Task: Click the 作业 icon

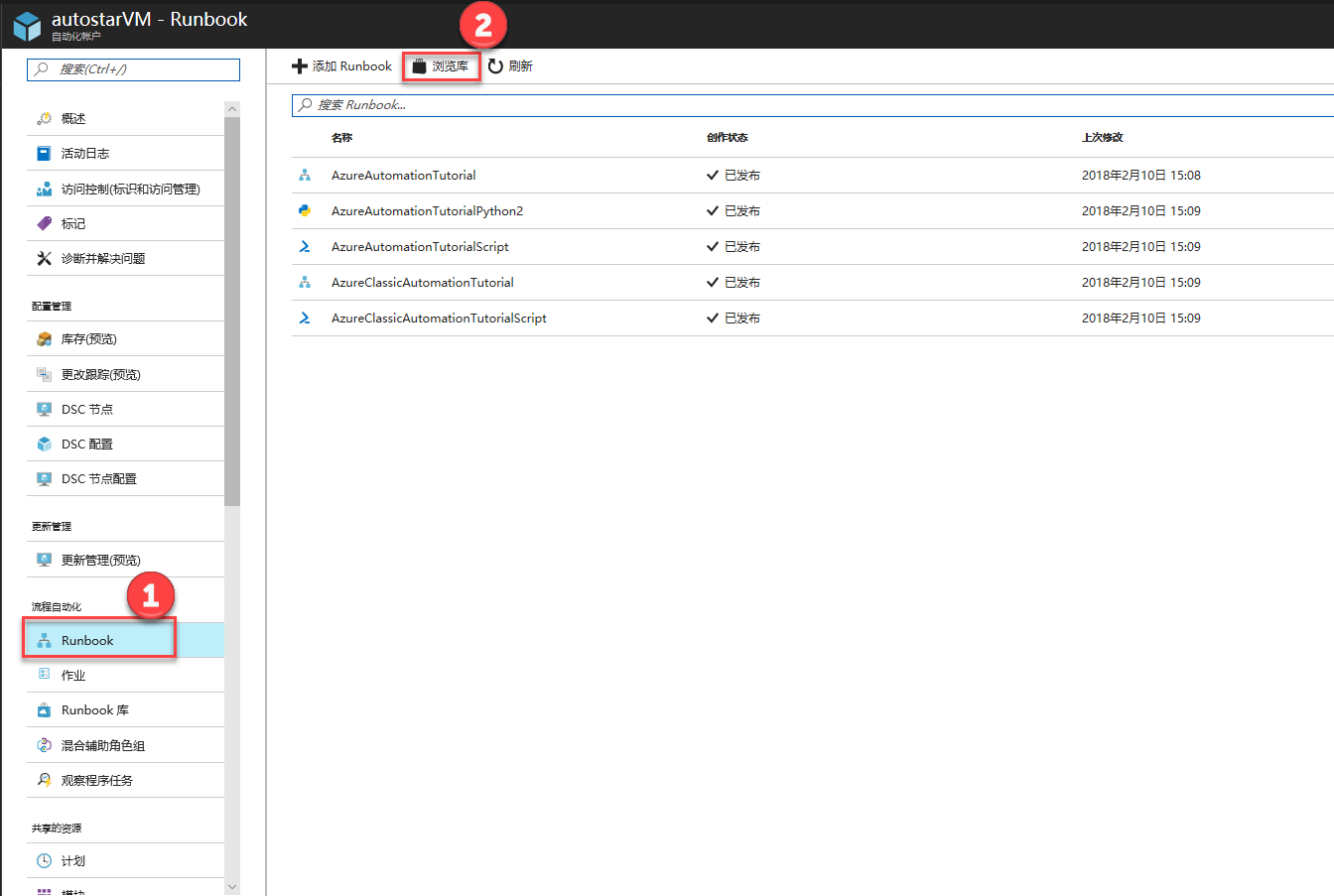Action: point(44,674)
